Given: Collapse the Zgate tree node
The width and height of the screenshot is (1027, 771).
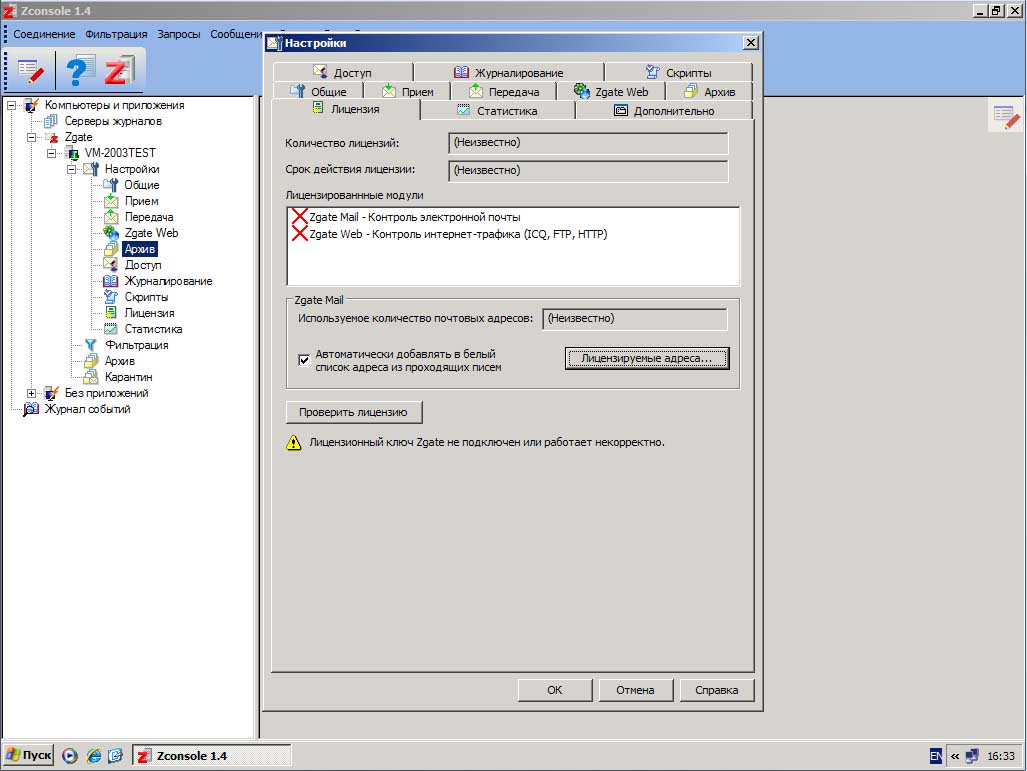Looking at the screenshot, I should click(31, 137).
